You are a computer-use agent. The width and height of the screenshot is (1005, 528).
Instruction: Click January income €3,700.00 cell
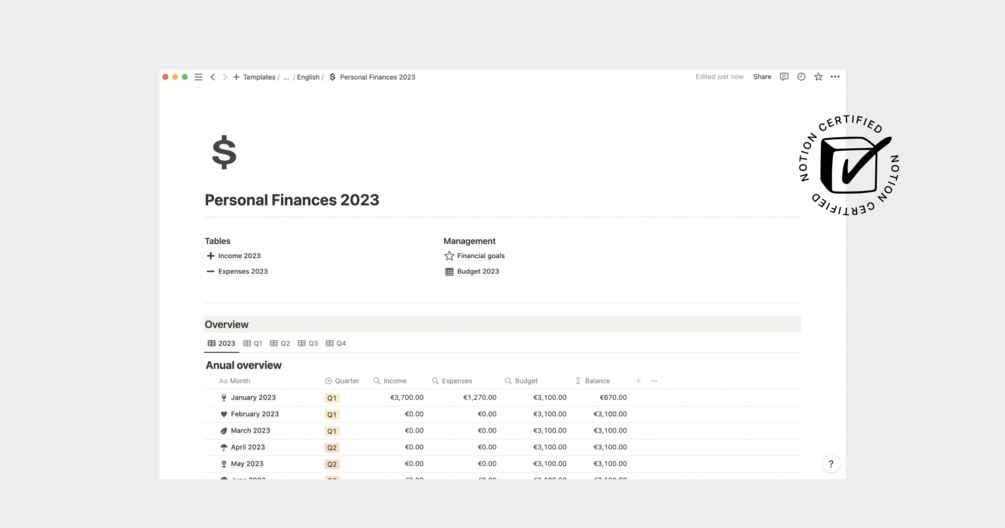click(x=406, y=397)
